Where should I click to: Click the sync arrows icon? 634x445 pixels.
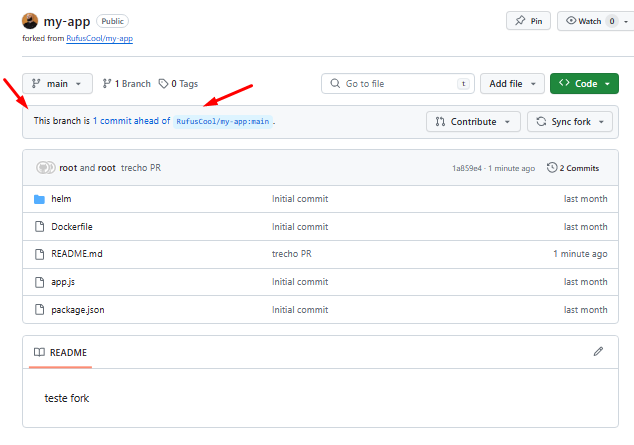541,121
